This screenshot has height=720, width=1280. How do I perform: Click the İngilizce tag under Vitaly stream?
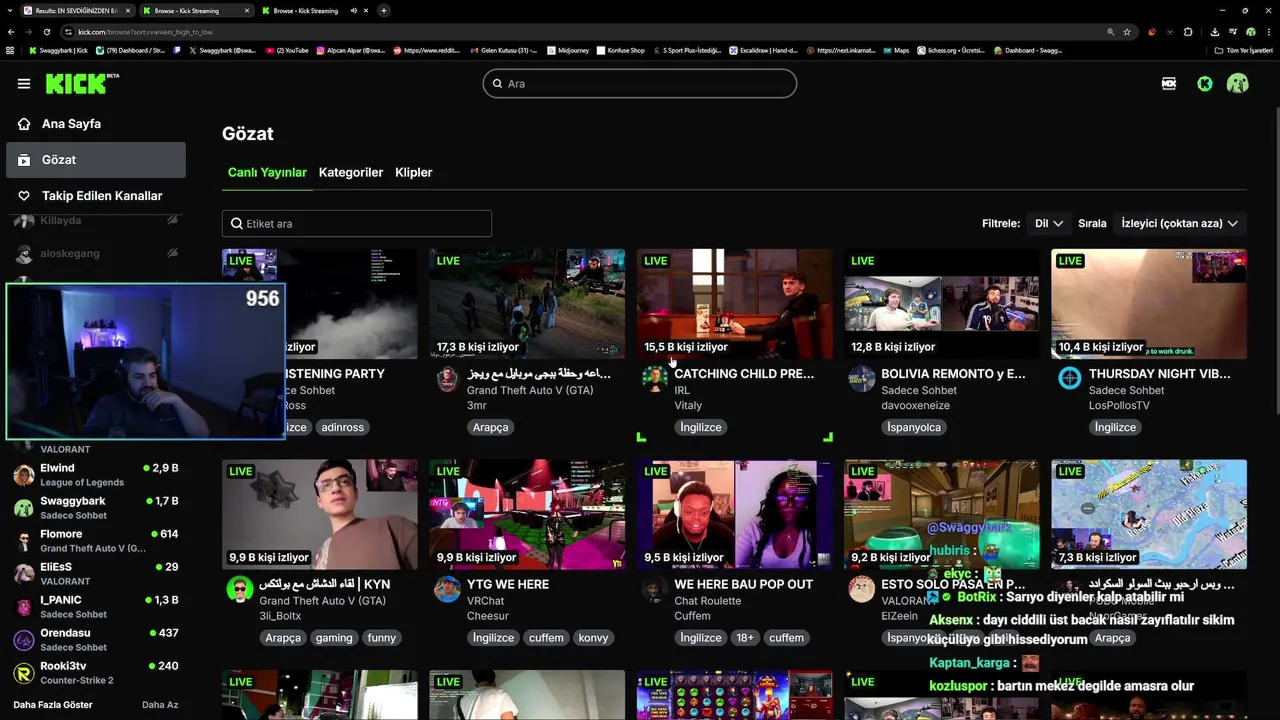[x=700, y=427]
